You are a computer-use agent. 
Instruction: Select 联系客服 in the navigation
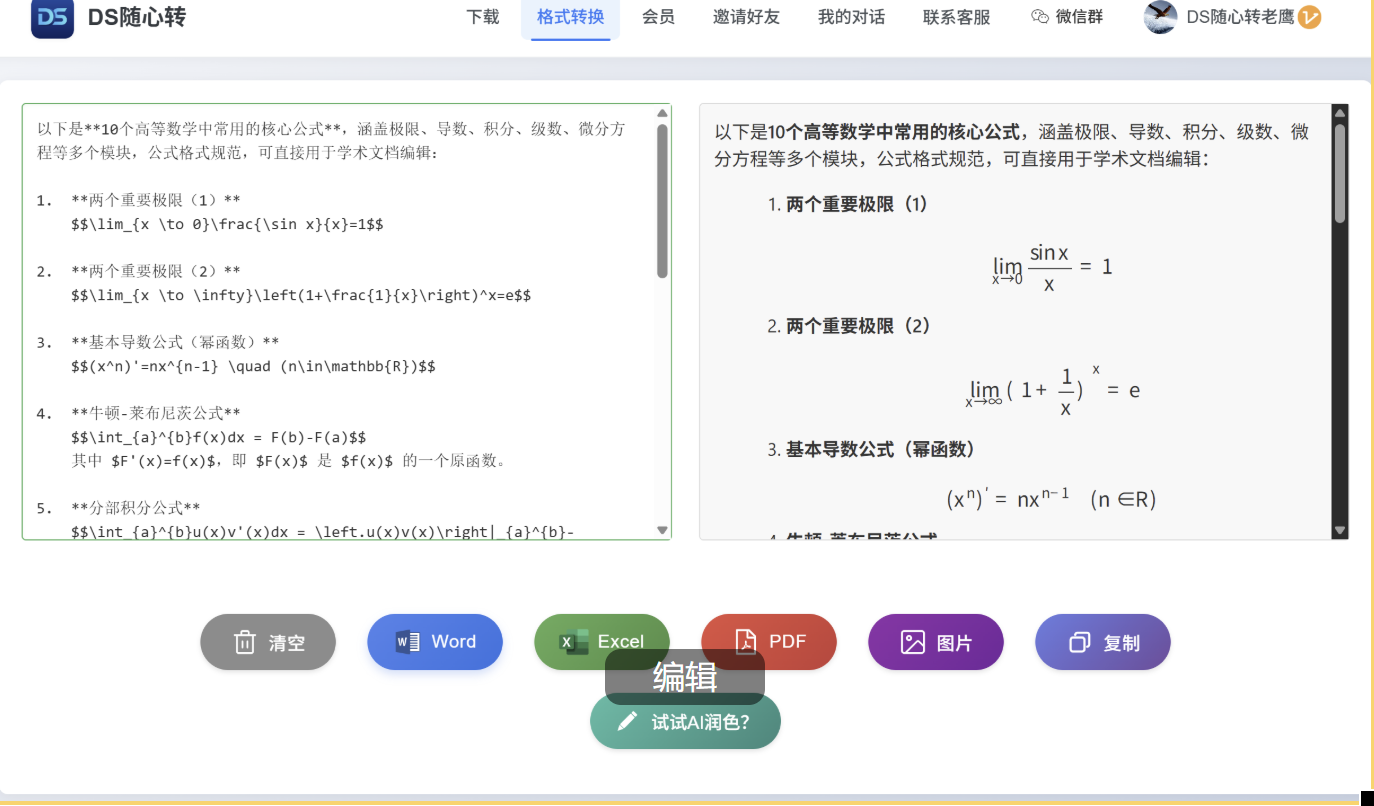coord(957,17)
